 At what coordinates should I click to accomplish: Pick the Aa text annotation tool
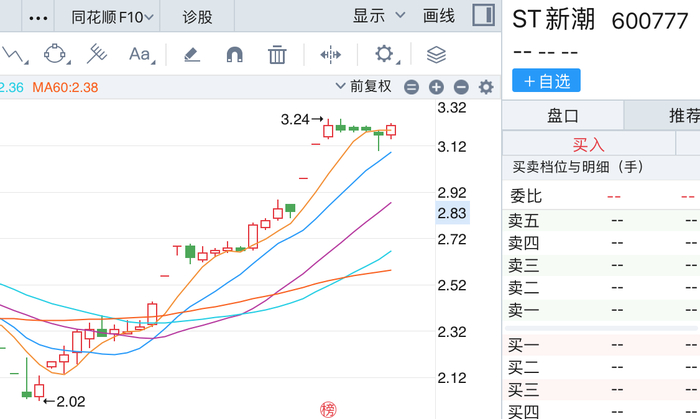click(x=141, y=54)
